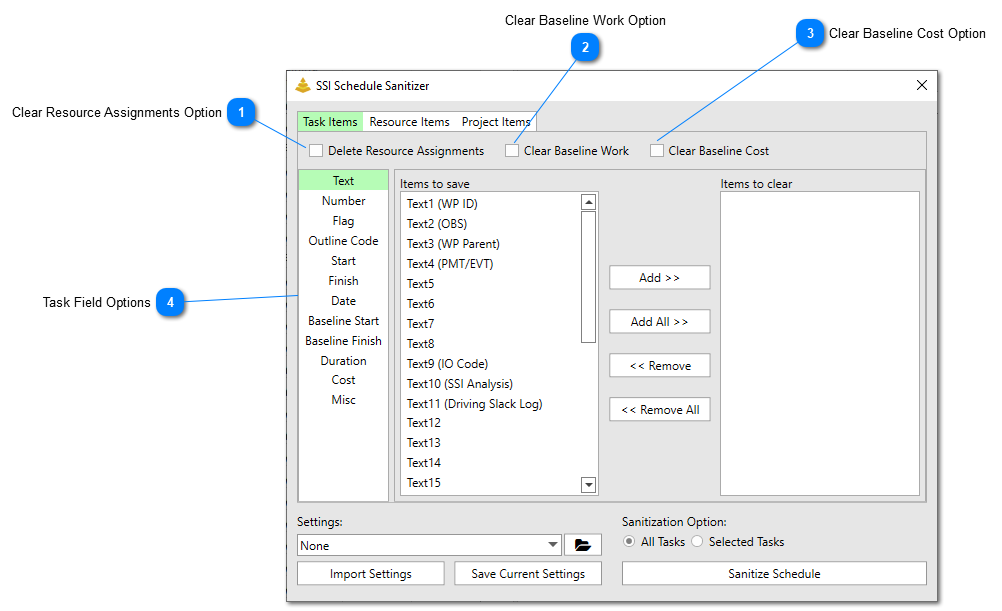Select Text14 in Items to save

[424, 462]
